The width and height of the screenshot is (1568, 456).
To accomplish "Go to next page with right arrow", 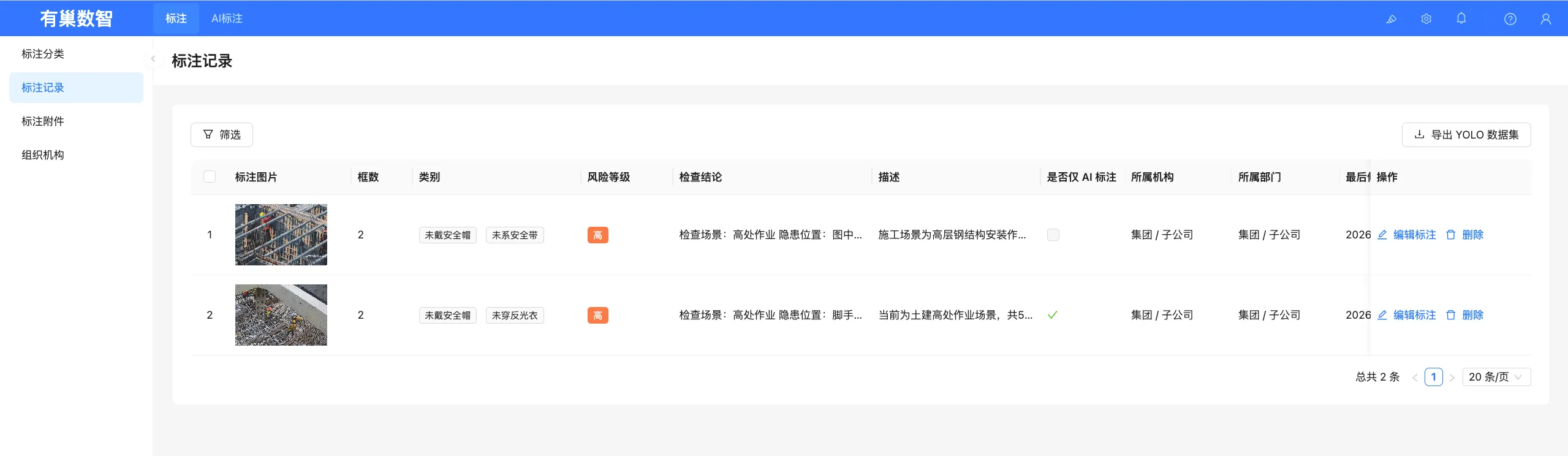I will [1452, 378].
